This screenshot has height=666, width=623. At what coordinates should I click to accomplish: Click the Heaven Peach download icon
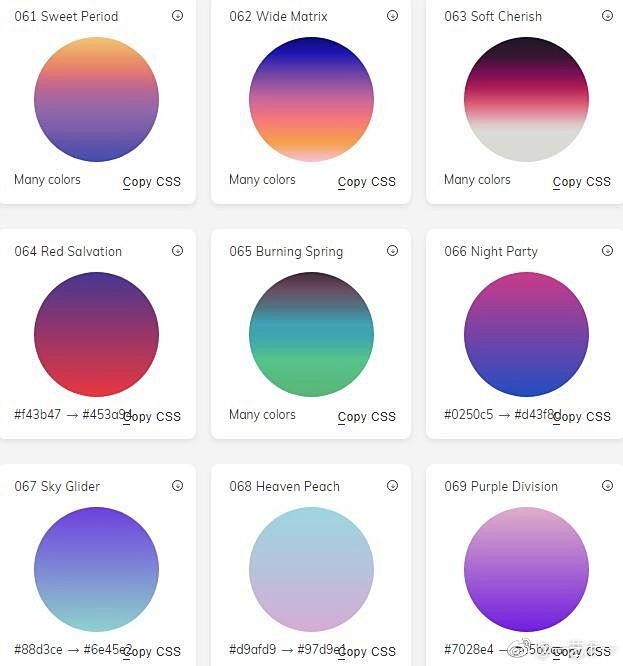pyautogui.click(x=392, y=486)
